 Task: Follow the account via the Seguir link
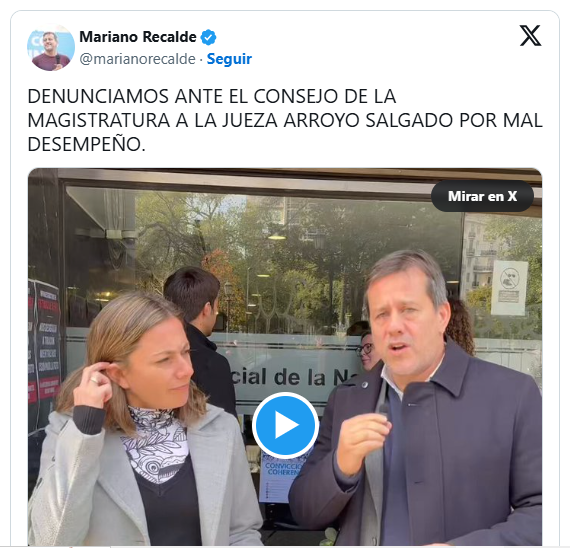pyautogui.click(x=229, y=59)
